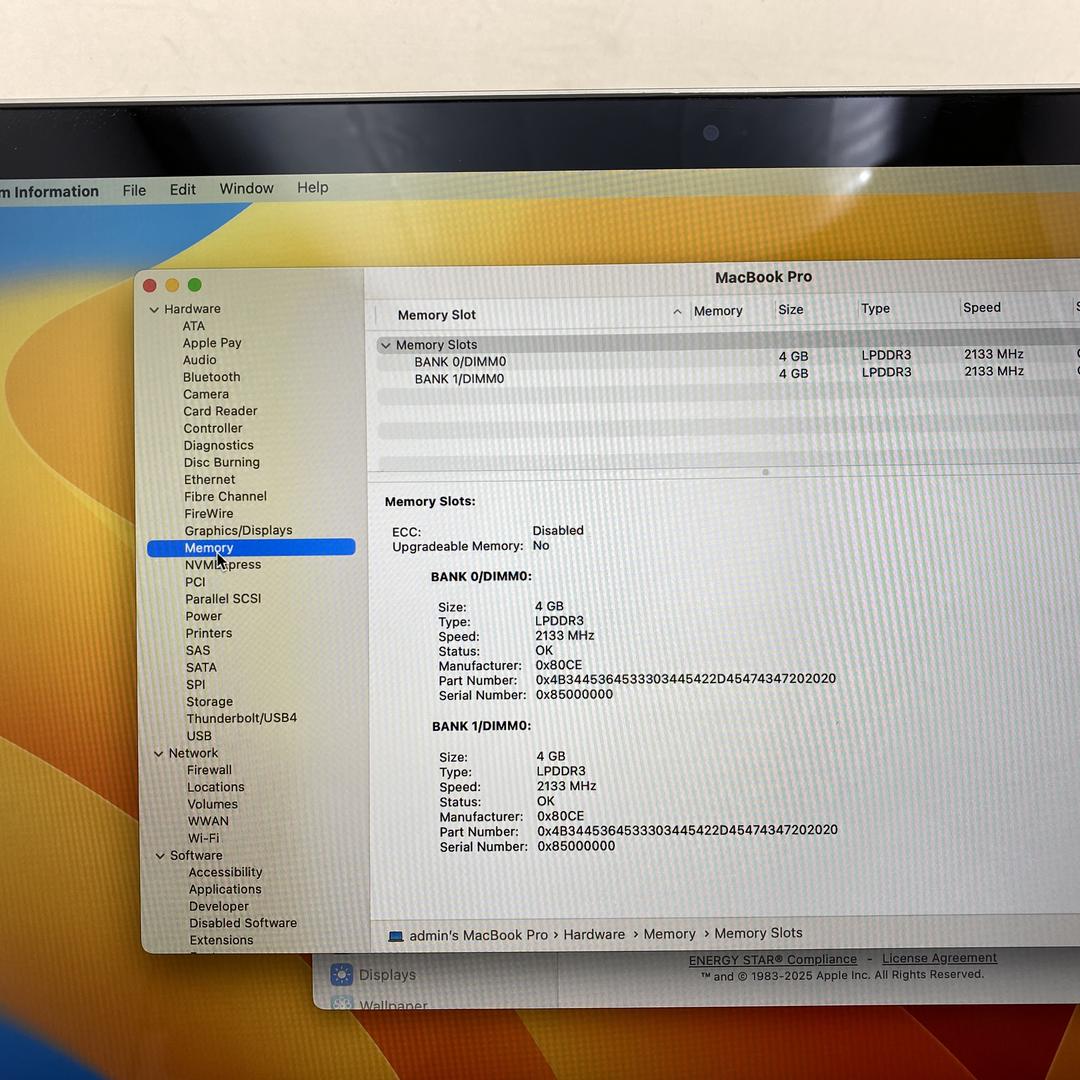This screenshot has width=1080, height=1080.
Task: Collapse the Network section chevron
Action: (158, 754)
